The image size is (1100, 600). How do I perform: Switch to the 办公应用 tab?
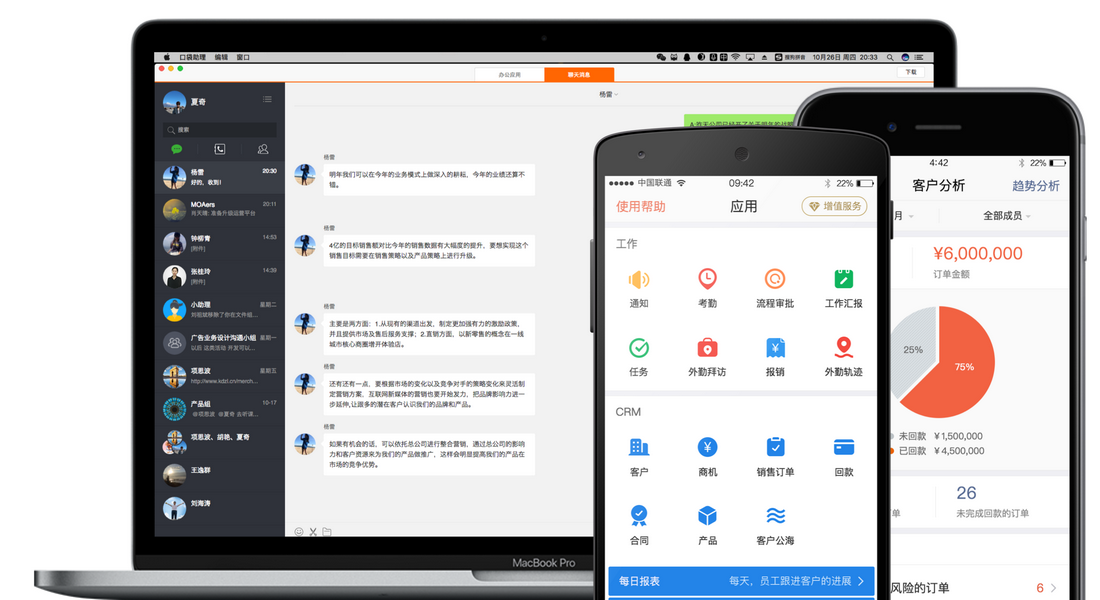(510, 74)
